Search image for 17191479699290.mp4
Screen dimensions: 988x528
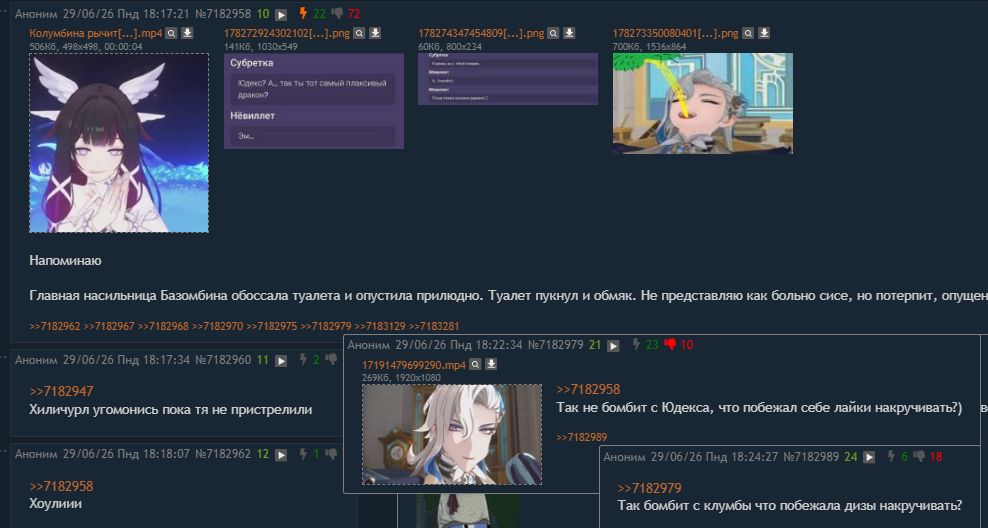click(476, 364)
